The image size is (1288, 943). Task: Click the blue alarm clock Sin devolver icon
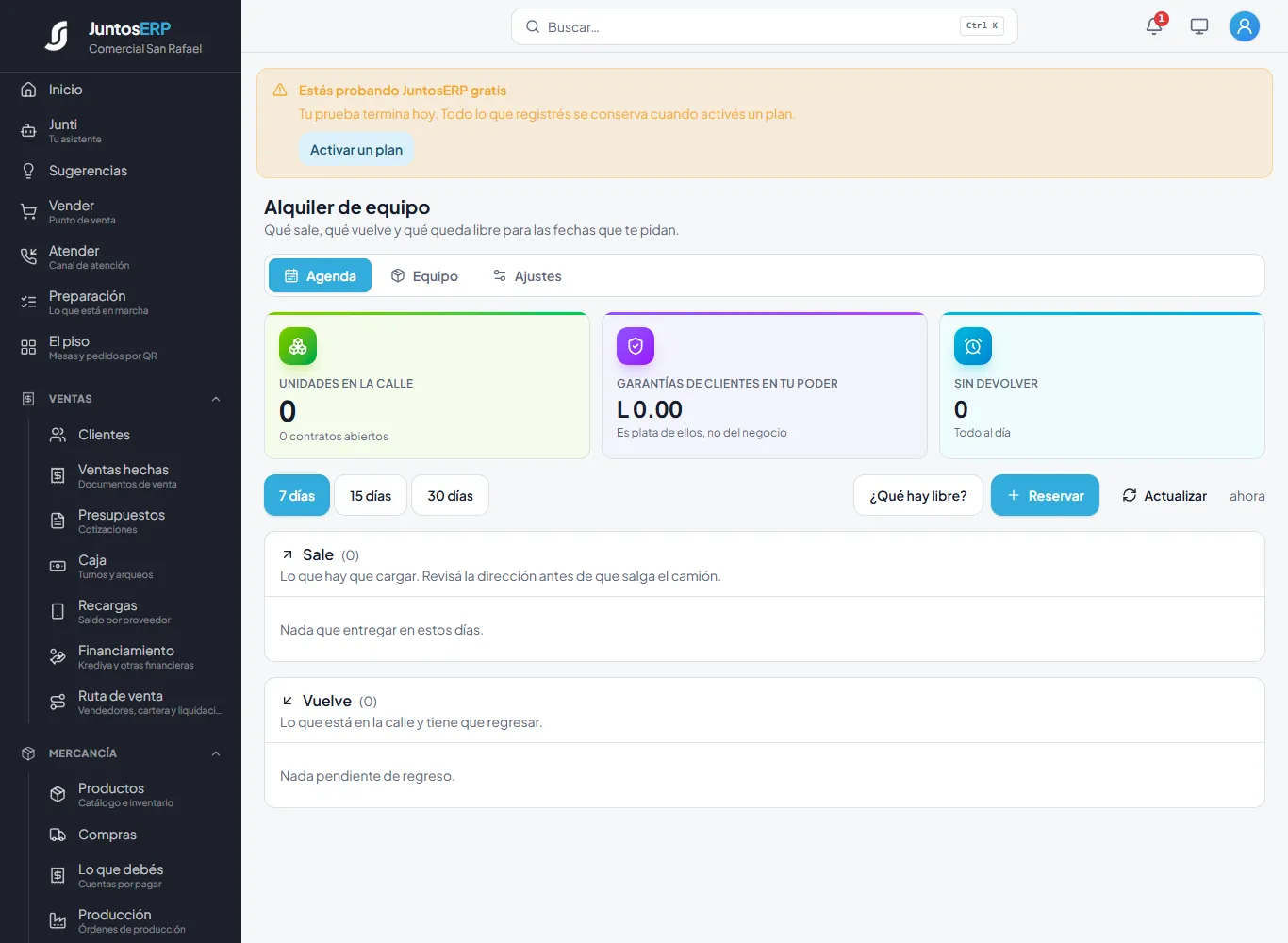(973, 346)
